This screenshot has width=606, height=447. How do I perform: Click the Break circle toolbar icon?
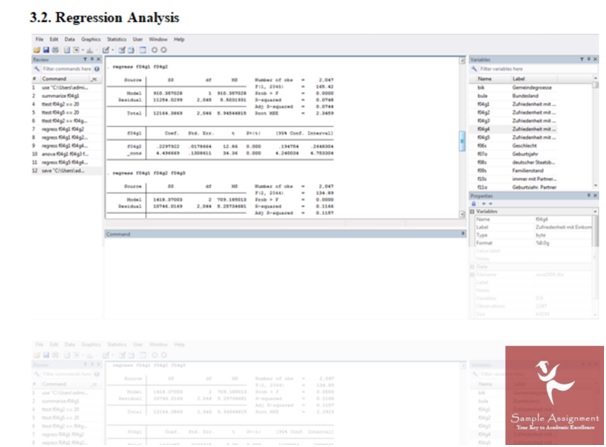pos(163,50)
